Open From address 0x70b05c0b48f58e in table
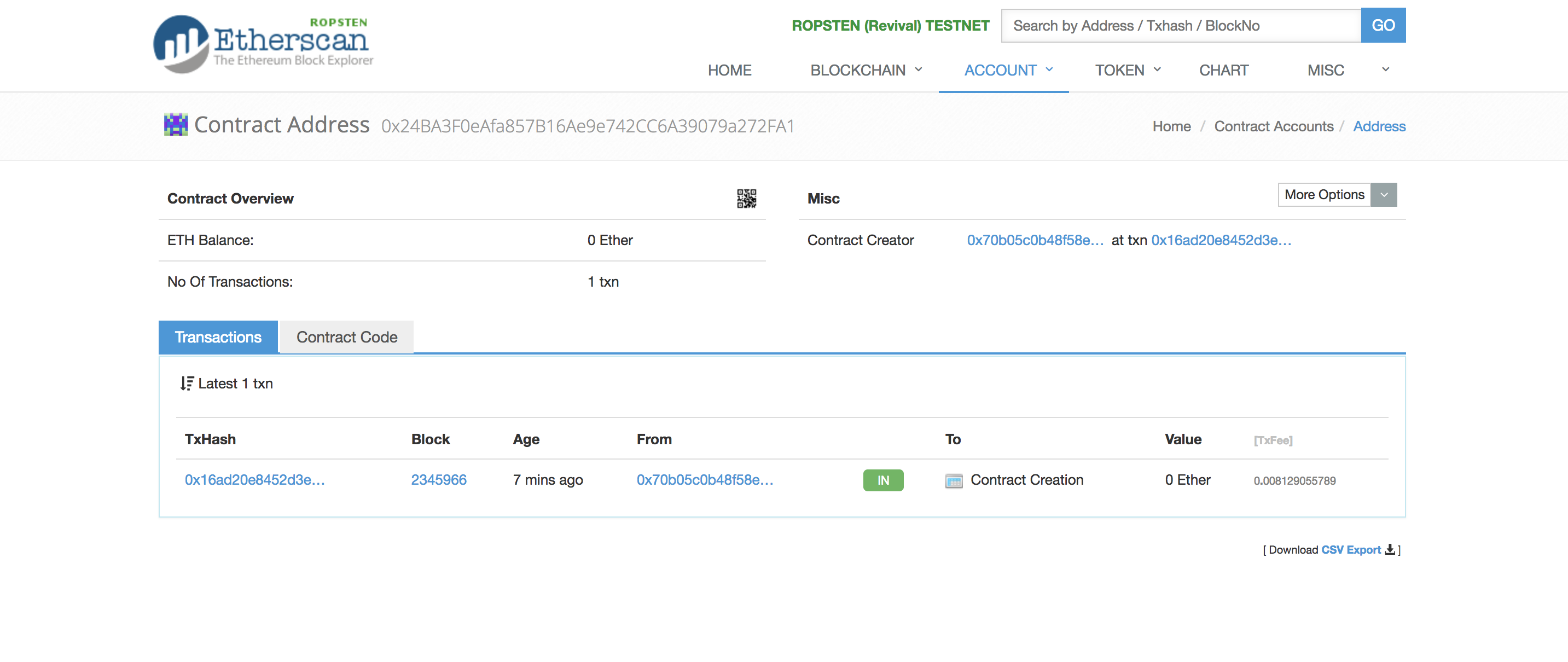 coord(705,480)
